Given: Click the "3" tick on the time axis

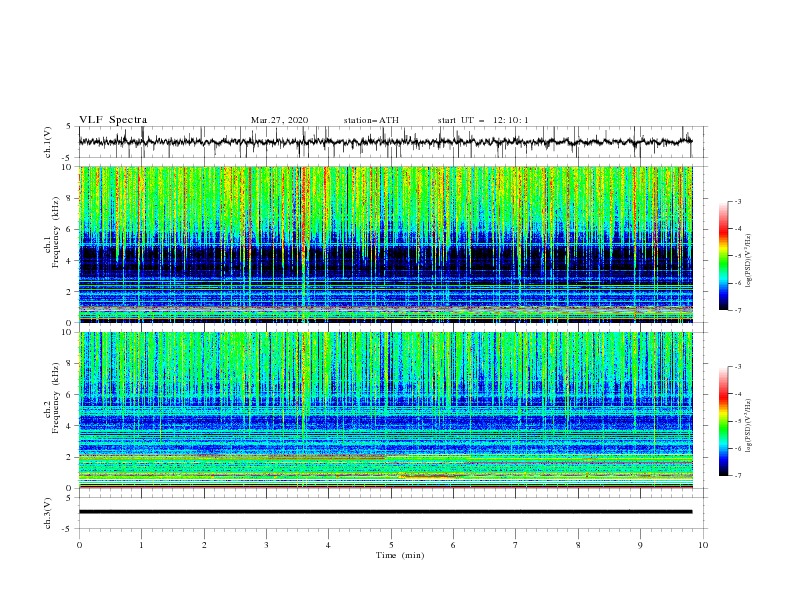Looking at the screenshot, I should (266, 545).
